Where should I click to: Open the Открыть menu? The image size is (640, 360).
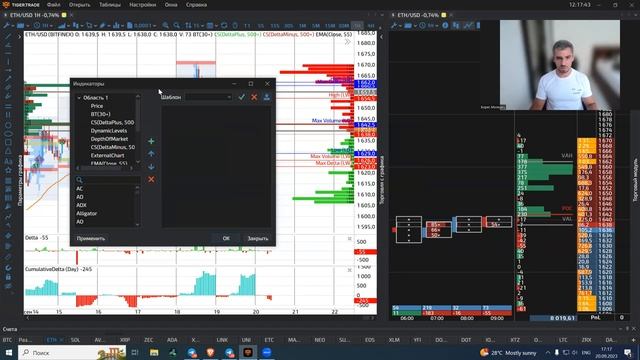80,5
